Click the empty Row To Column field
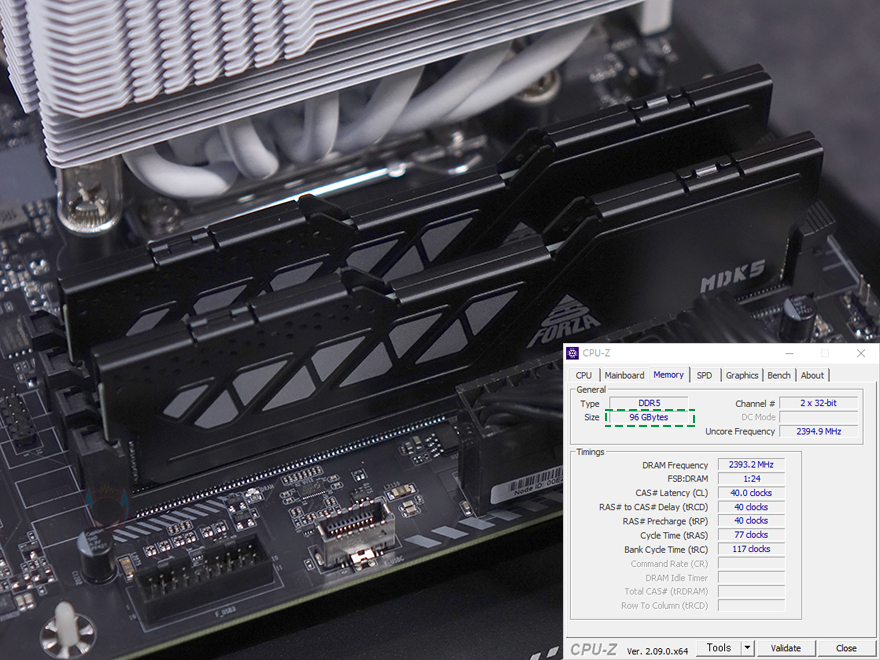Image resolution: width=880 pixels, height=660 pixels. coord(751,606)
